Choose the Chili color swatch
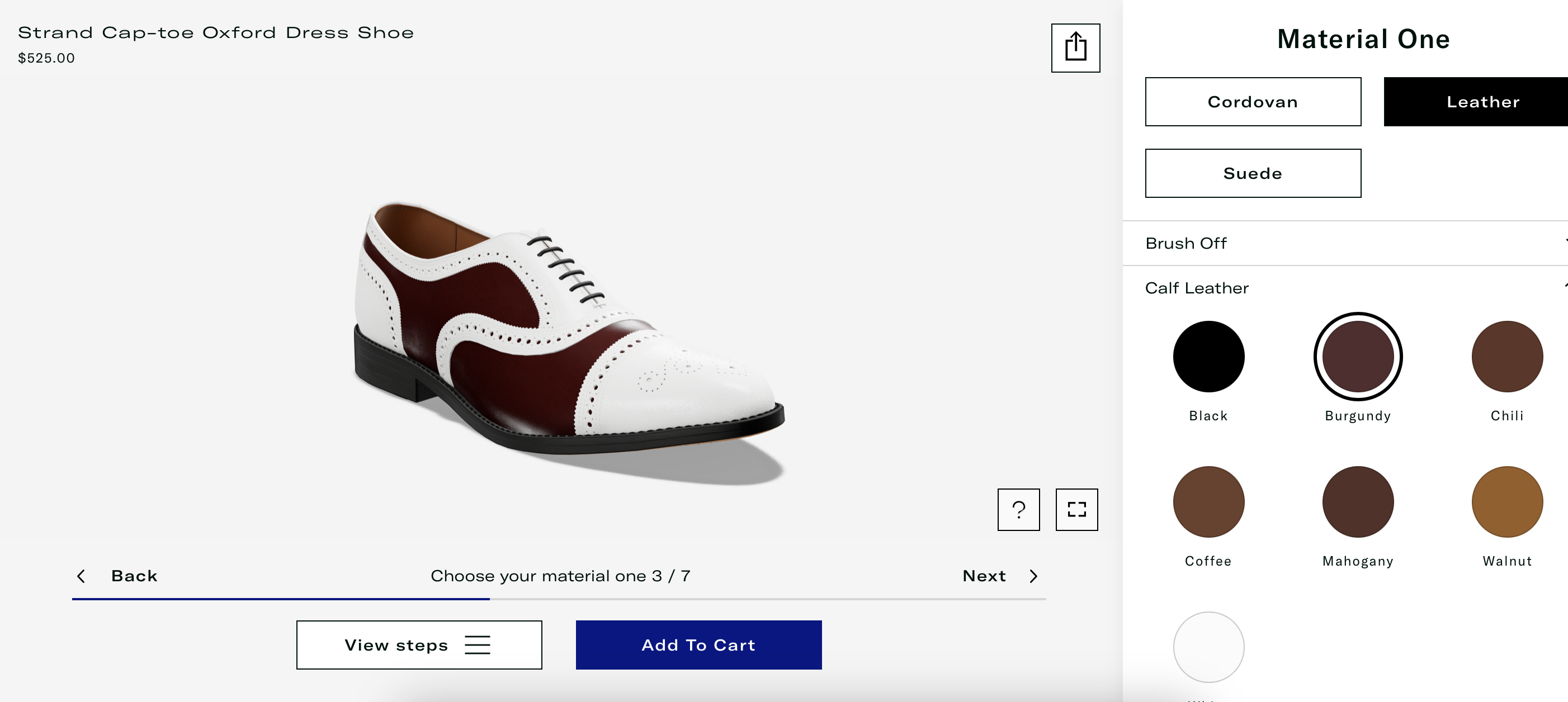Screen dimensions: 1568x702 pos(1506,357)
